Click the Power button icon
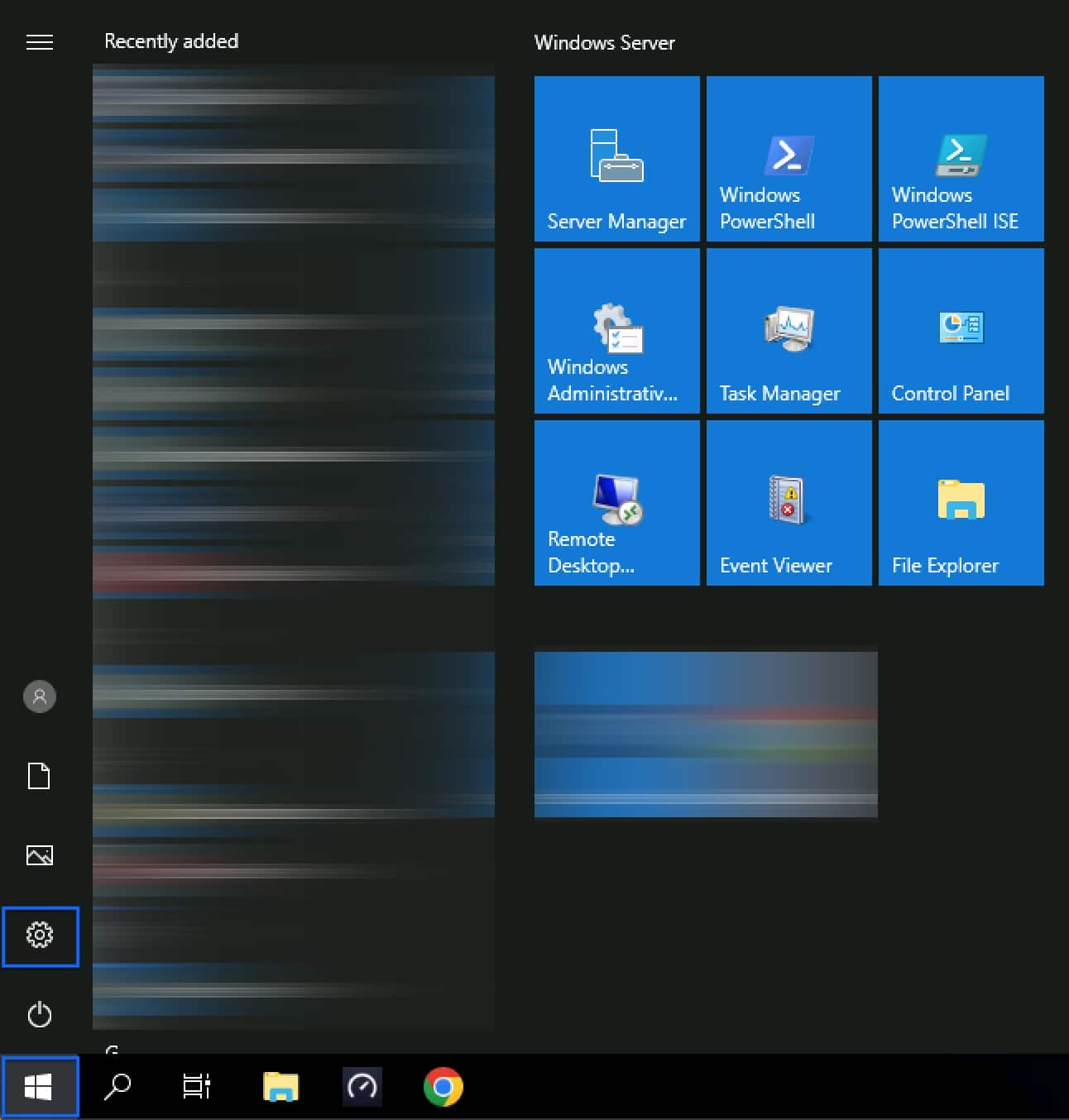The image size is (1069, 1120). point(40,1015)
